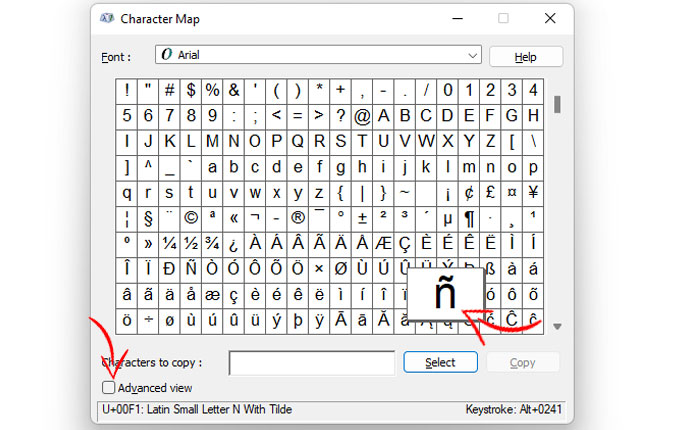This screenshot has width=700, height=430.
Task: Click the scroll down arrow of the grid
Action: (557, 326)
